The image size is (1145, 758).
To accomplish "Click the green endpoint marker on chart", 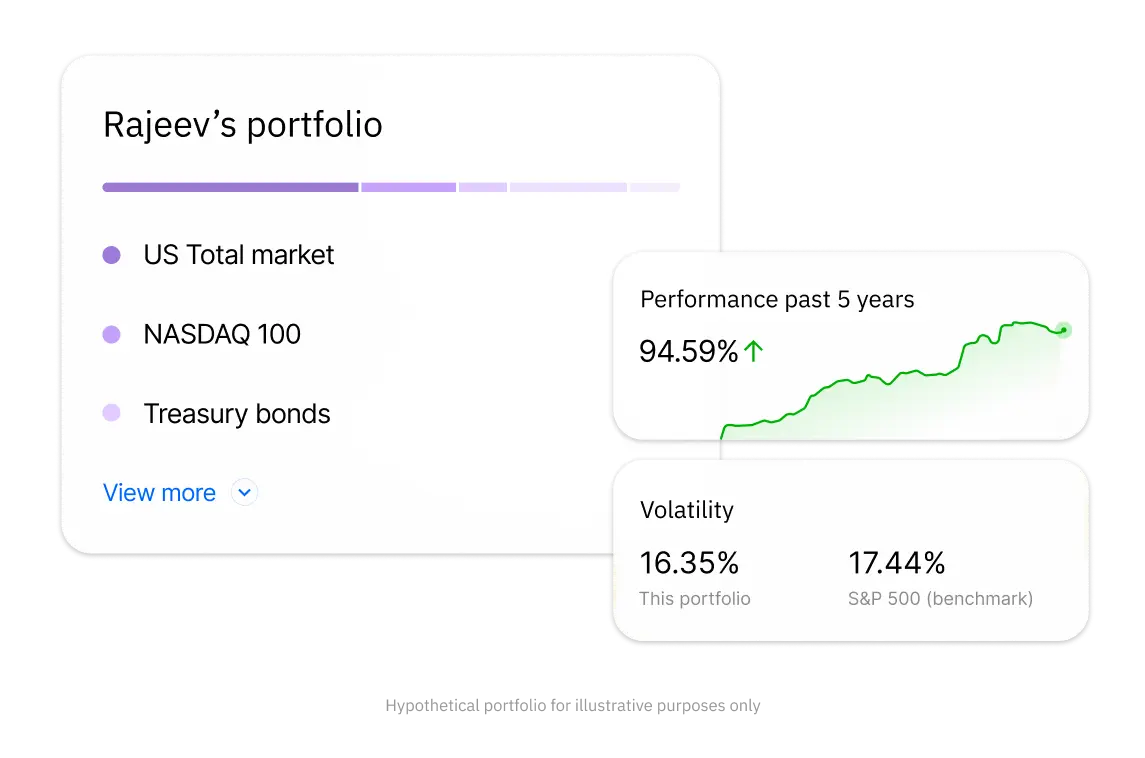I will 1063,330.
